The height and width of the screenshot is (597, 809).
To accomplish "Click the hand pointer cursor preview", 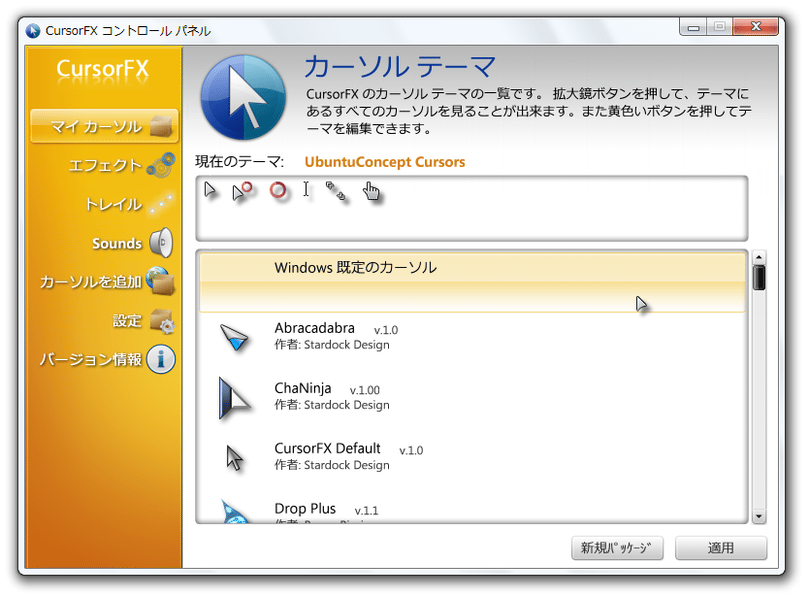I will [371, 190].
